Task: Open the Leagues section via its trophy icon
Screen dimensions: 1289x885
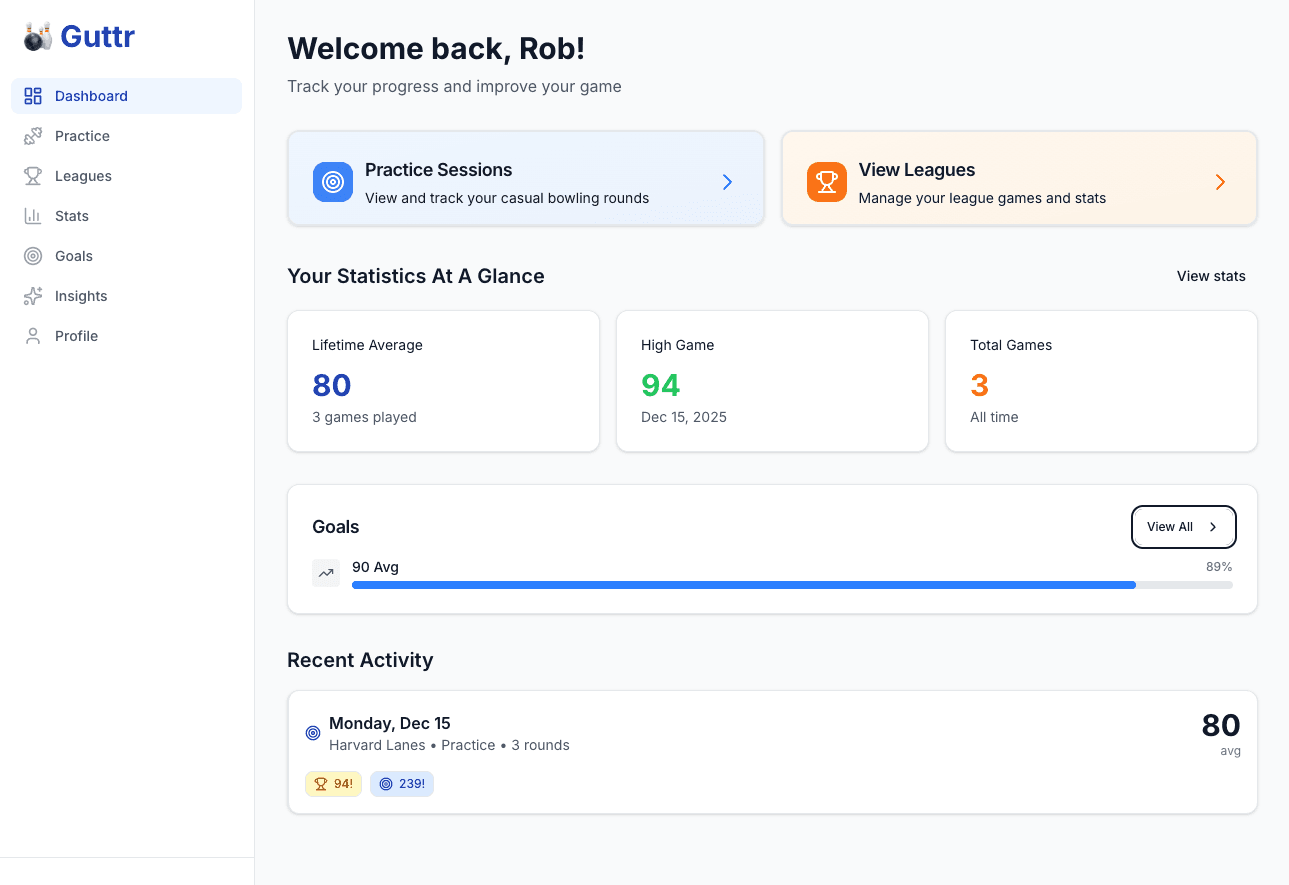Action: (32, 175)
